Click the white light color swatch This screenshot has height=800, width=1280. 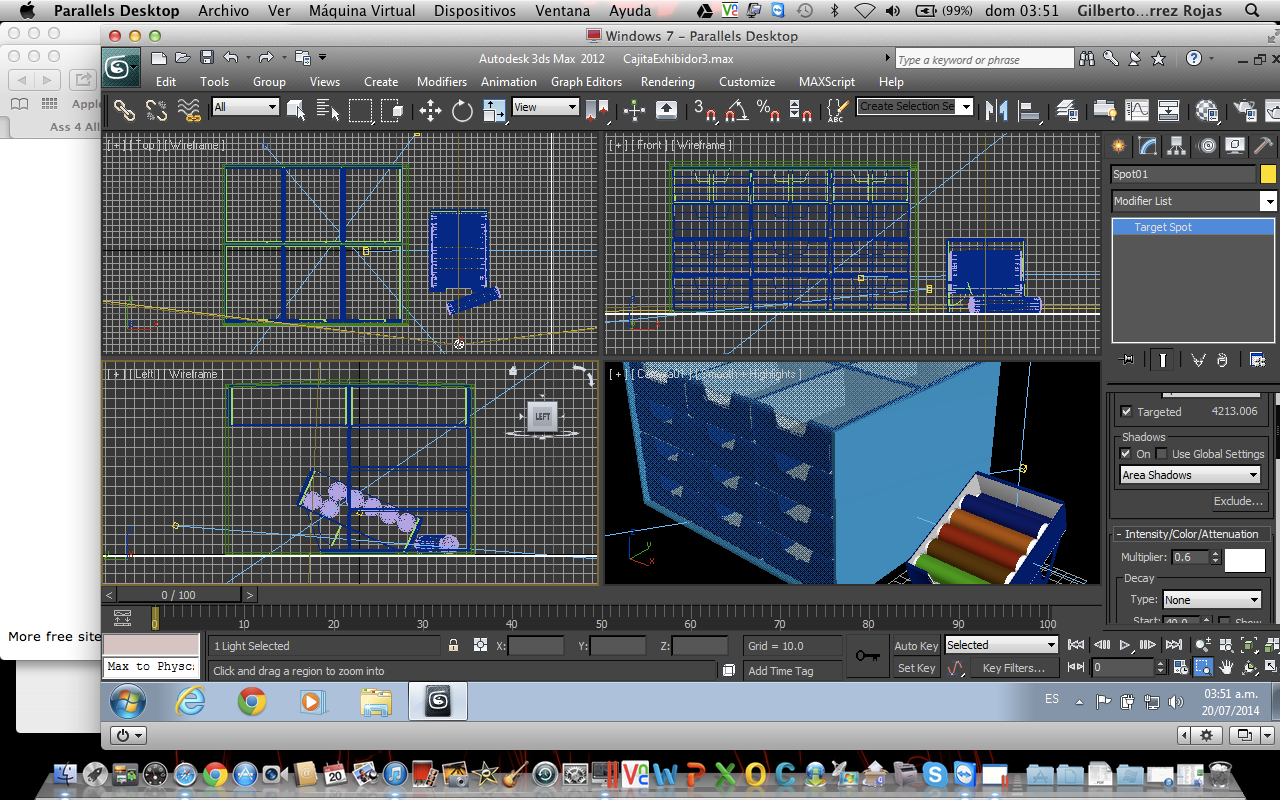click(x=1245, y=560)
